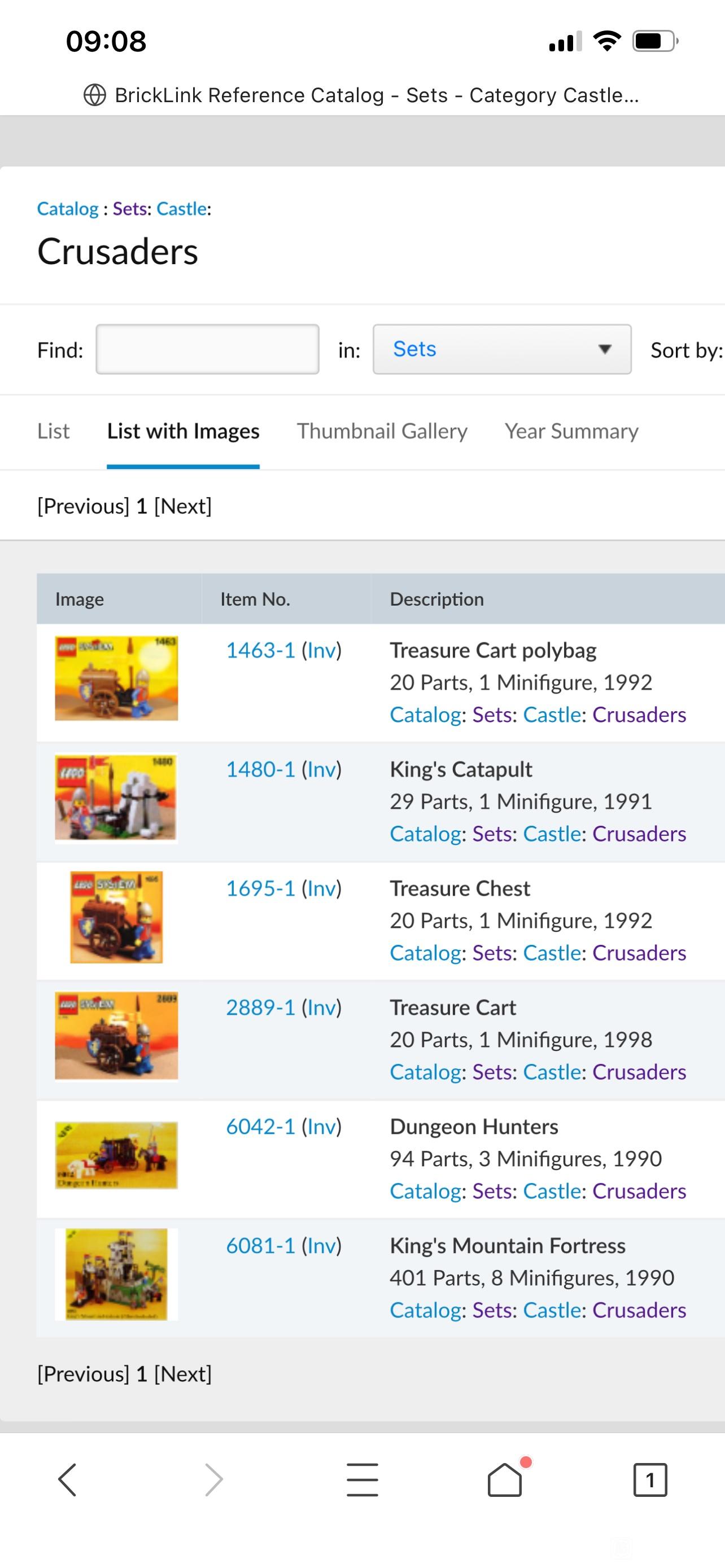View the inventory (Inv) for set 6081-1
The image size is (725, 1568).
click(321, 1245)
